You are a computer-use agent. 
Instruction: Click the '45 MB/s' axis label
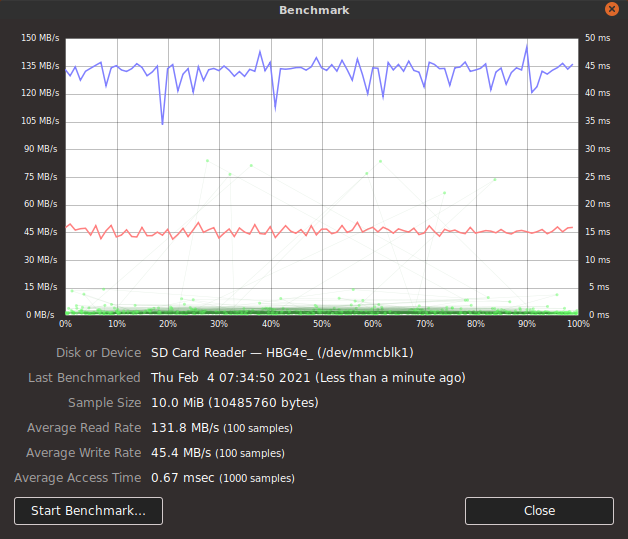(x=40, y=232)
